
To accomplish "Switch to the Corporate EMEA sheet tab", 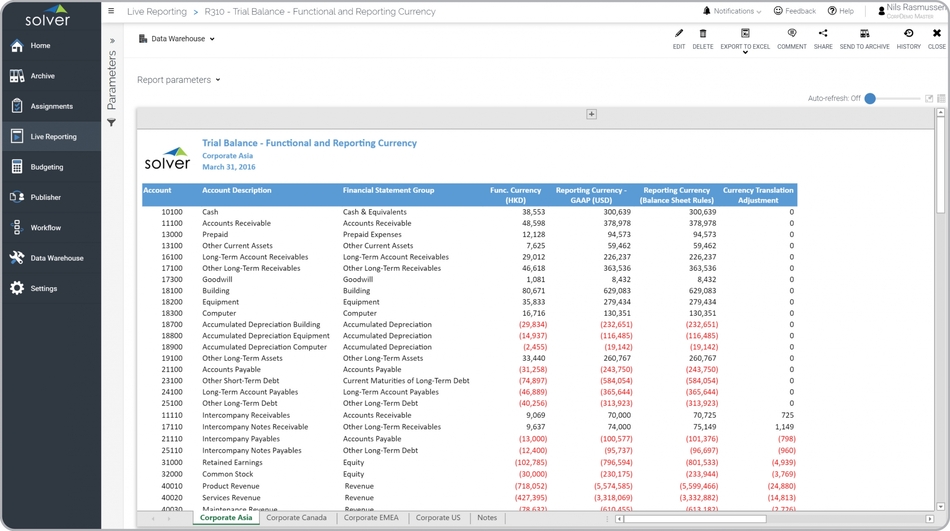I will coord(371,518).
